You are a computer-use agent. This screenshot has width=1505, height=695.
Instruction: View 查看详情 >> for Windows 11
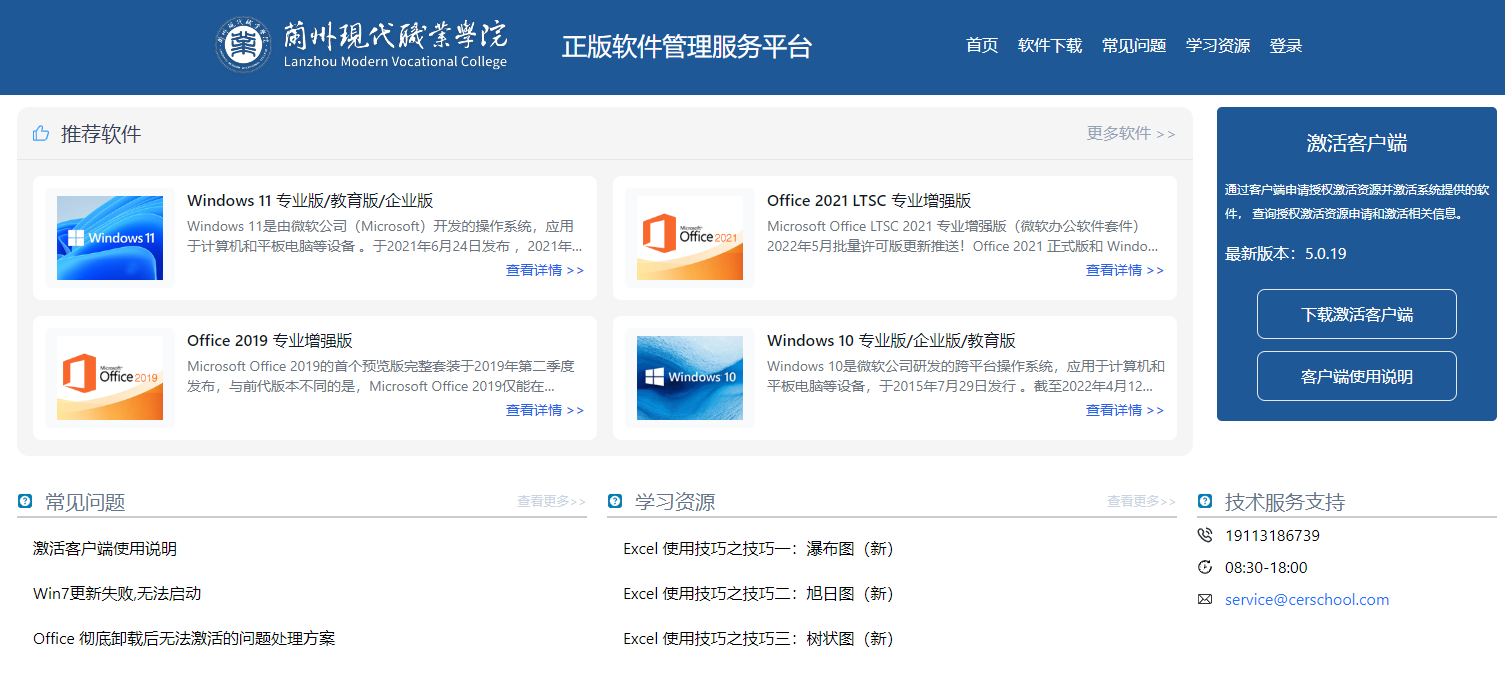tap(545, 270)
